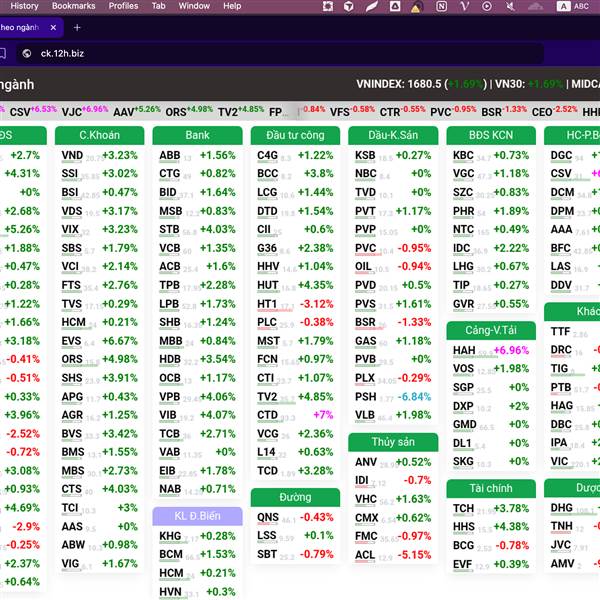600x600 pixels.
Task: Select the 'heo ngành' browser tab
Action: (x=29, y=28)
